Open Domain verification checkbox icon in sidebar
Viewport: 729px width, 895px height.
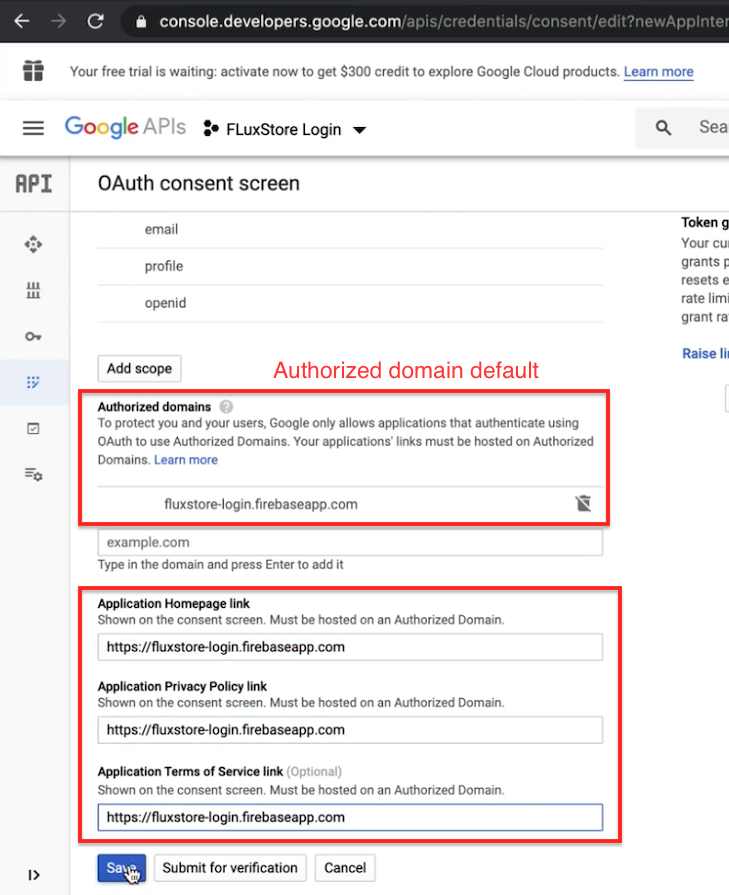[x=33, y=428]
